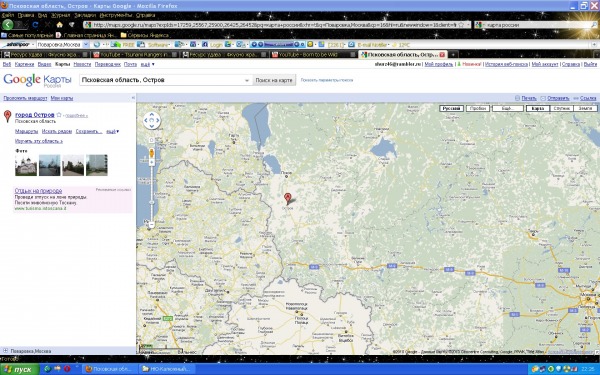Click the zoom slider handle on the map

point(152,203)
